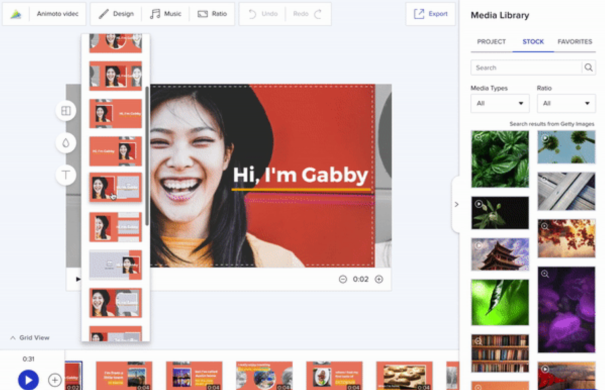Select the timeline block with night skyline
Image resolution: width=605 pixels, height=390 pixels.
[194, 376]
